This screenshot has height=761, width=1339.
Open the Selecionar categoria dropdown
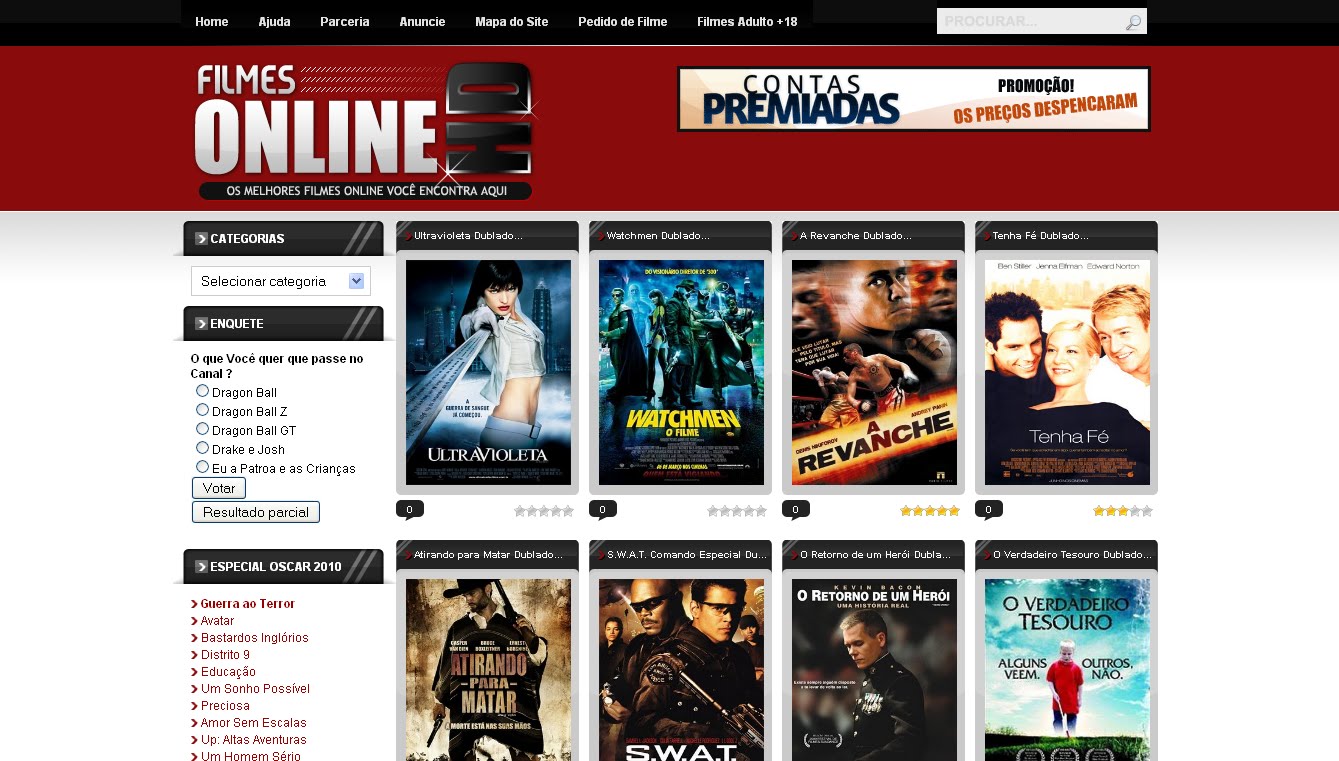[x=281, y=281]
